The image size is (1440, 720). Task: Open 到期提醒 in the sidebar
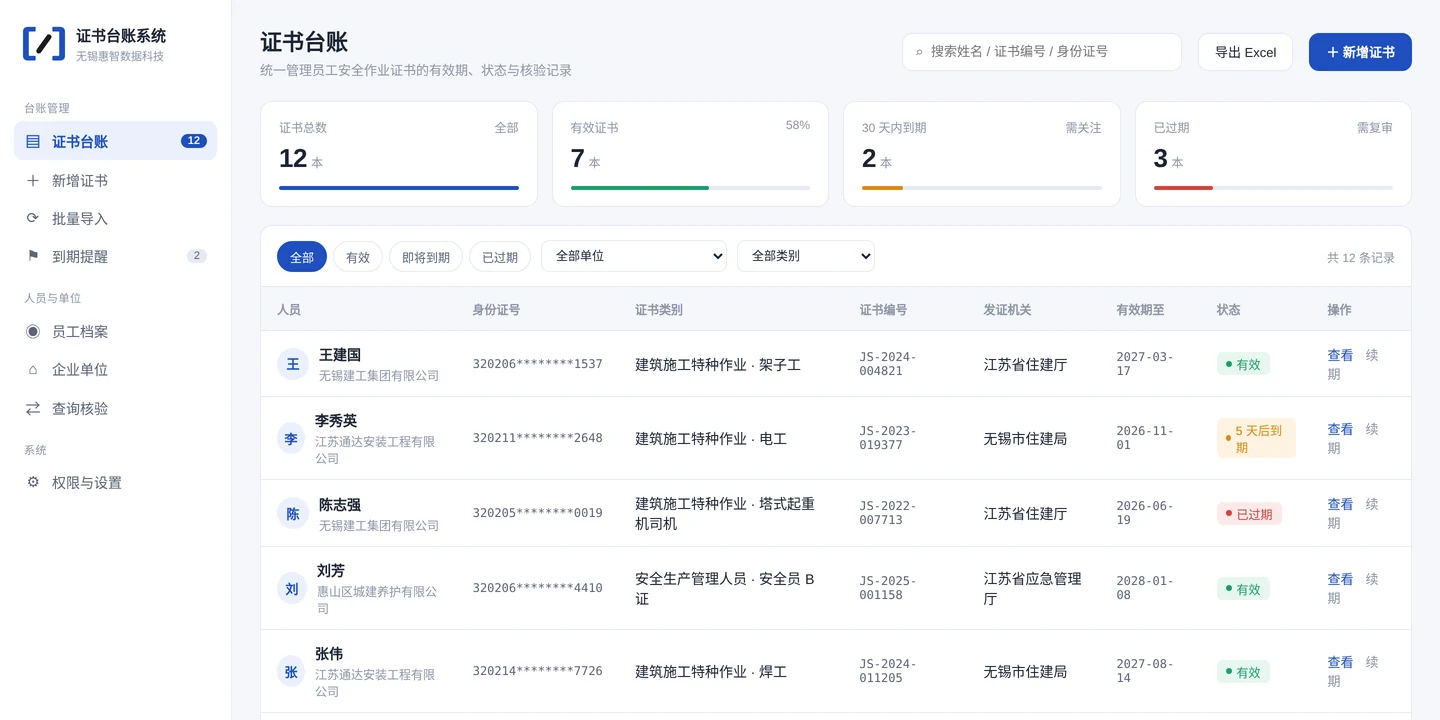click(115, 256)
